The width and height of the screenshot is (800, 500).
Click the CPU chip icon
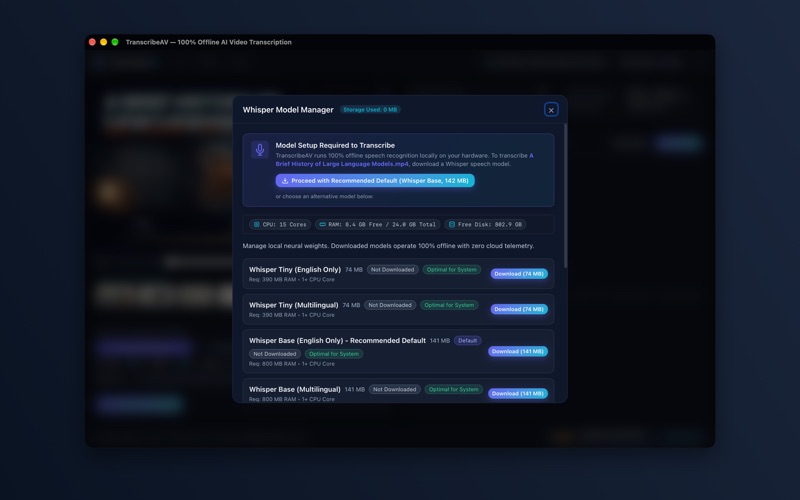pyautogui.click(x=257, y=224)
